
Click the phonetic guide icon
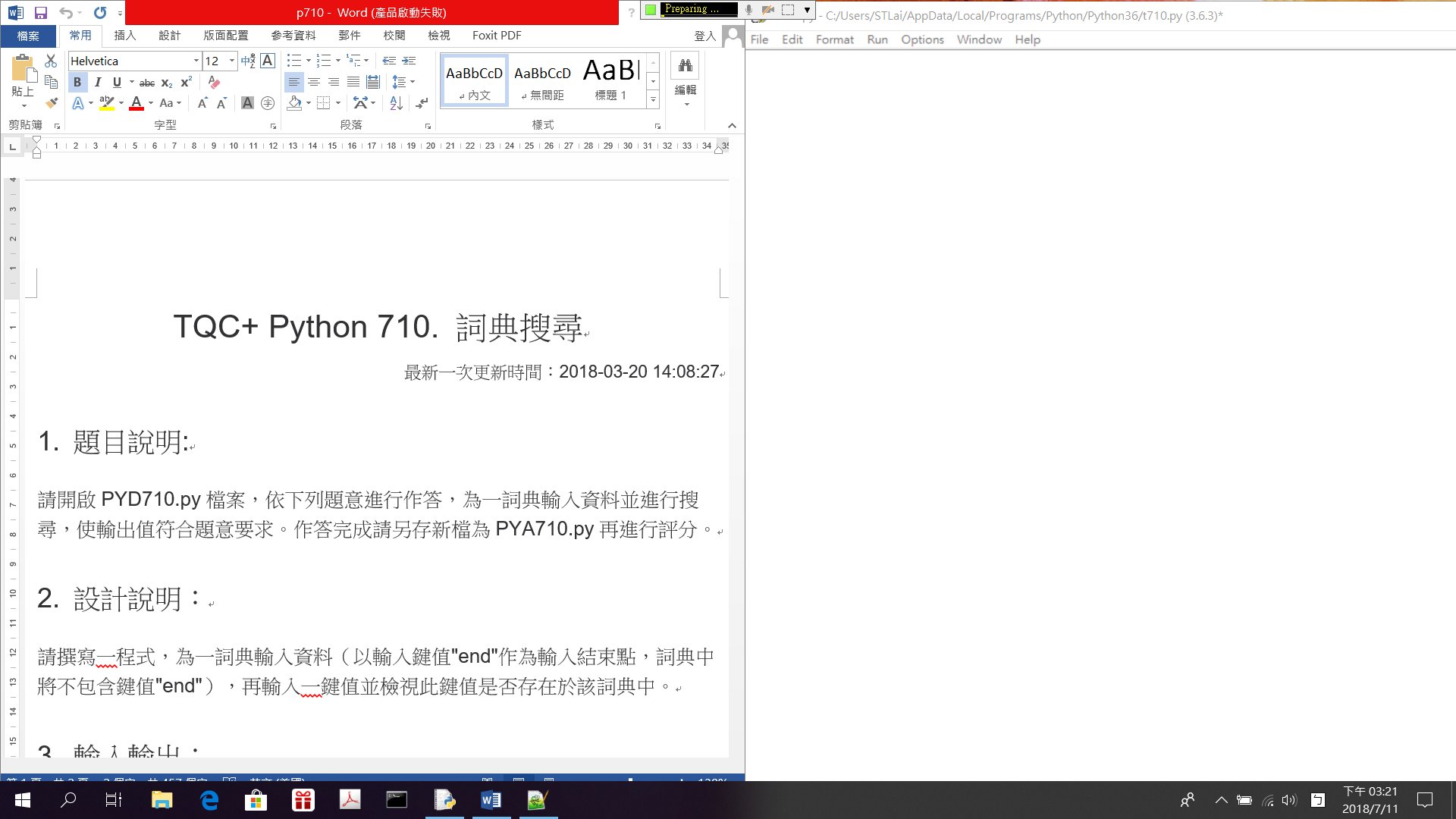click(x=249, y=61)
